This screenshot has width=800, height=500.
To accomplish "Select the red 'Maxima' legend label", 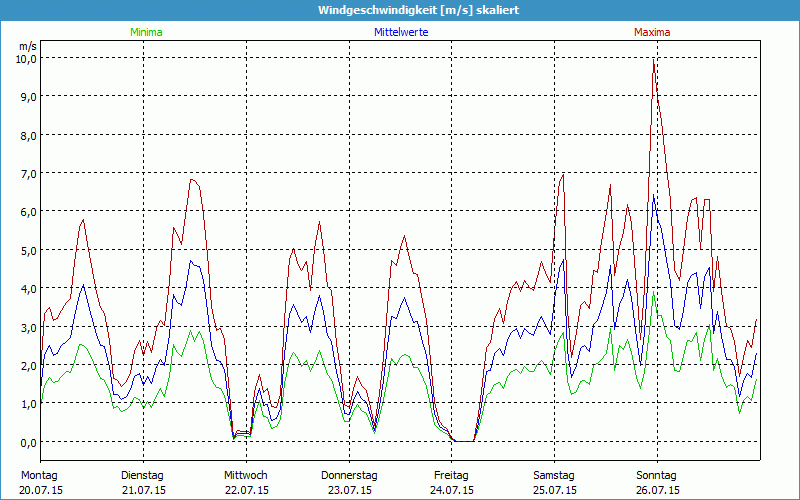I will [x=652, y=32].
